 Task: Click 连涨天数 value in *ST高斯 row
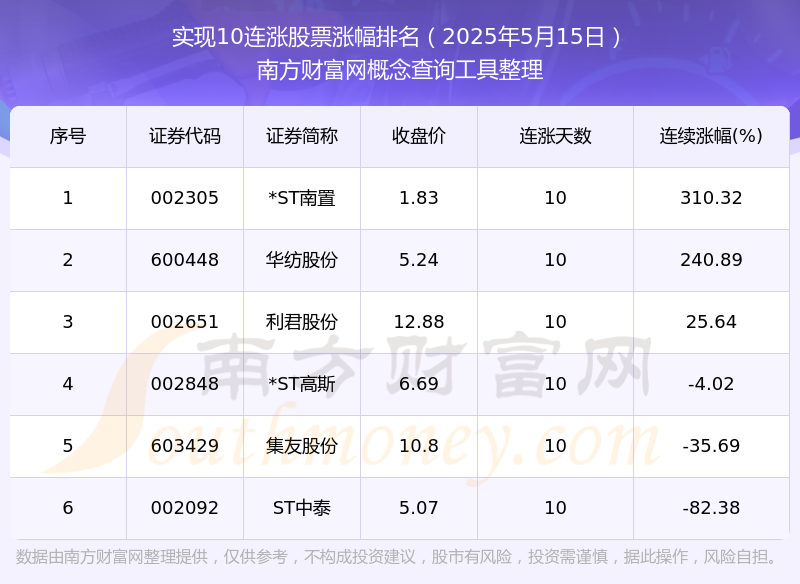(x=555, y=384)
